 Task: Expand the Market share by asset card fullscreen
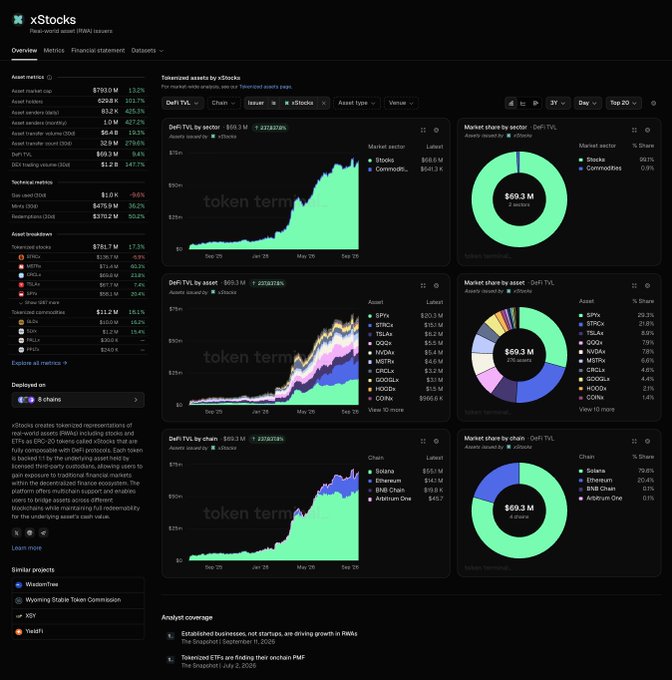pos(634,286)
